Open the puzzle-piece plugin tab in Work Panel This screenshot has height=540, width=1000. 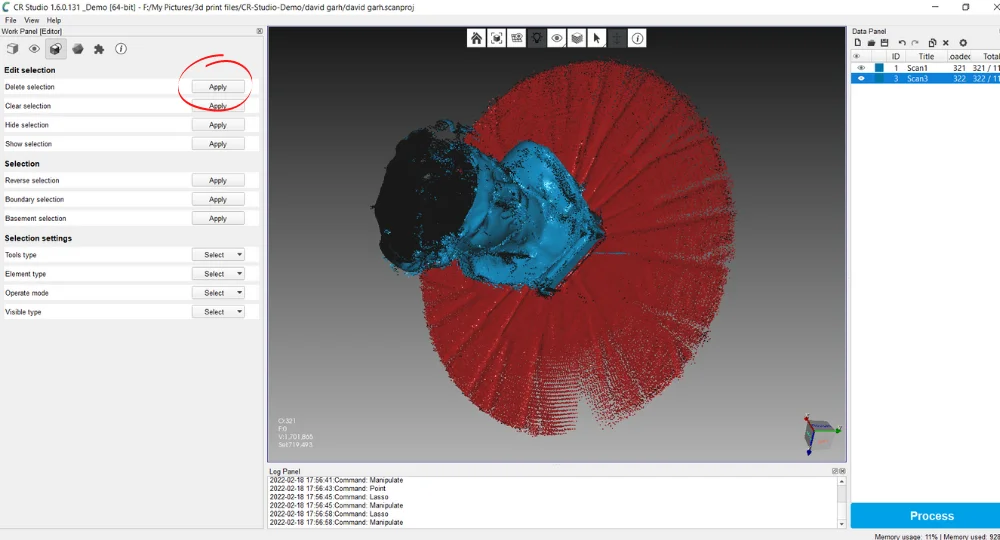[x=99, y=48]
